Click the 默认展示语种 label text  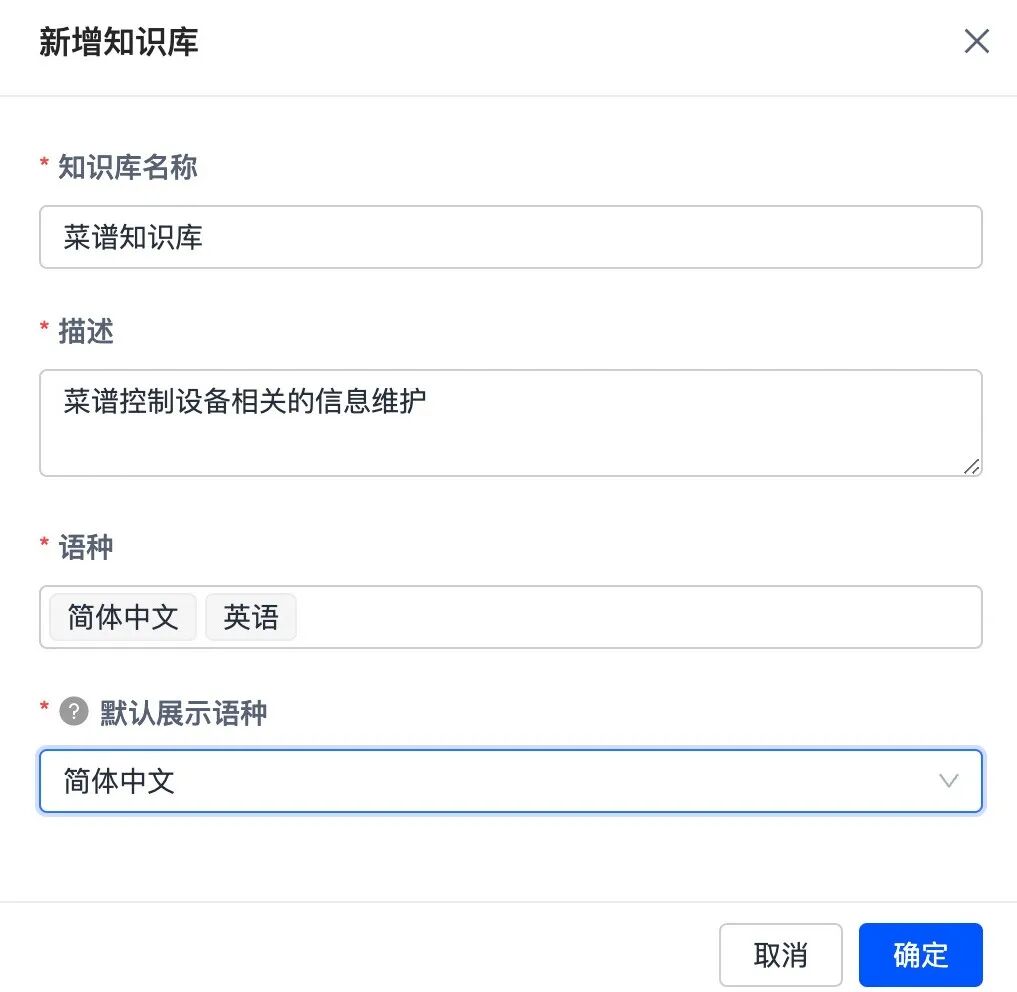(184, 712)
